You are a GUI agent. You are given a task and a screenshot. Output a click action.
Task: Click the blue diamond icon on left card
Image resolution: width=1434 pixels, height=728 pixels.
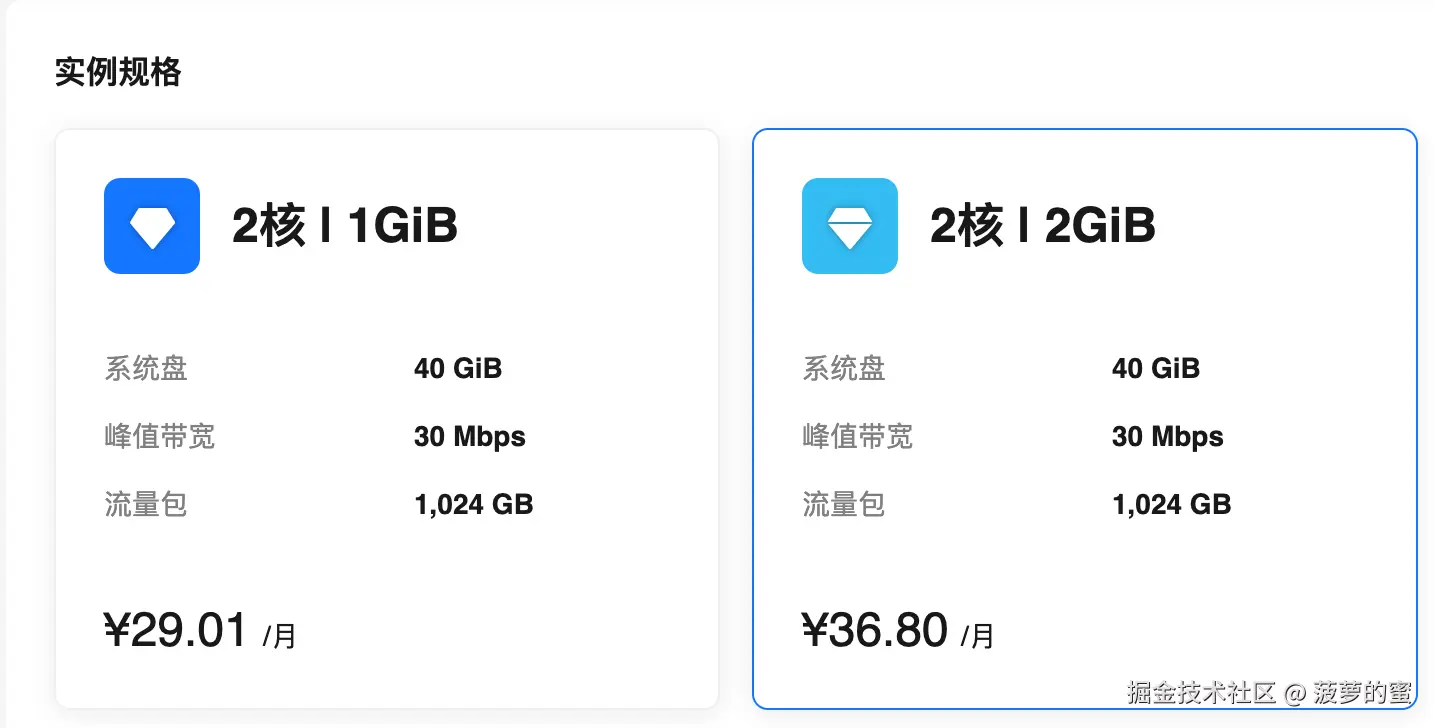tap(151, 226)
